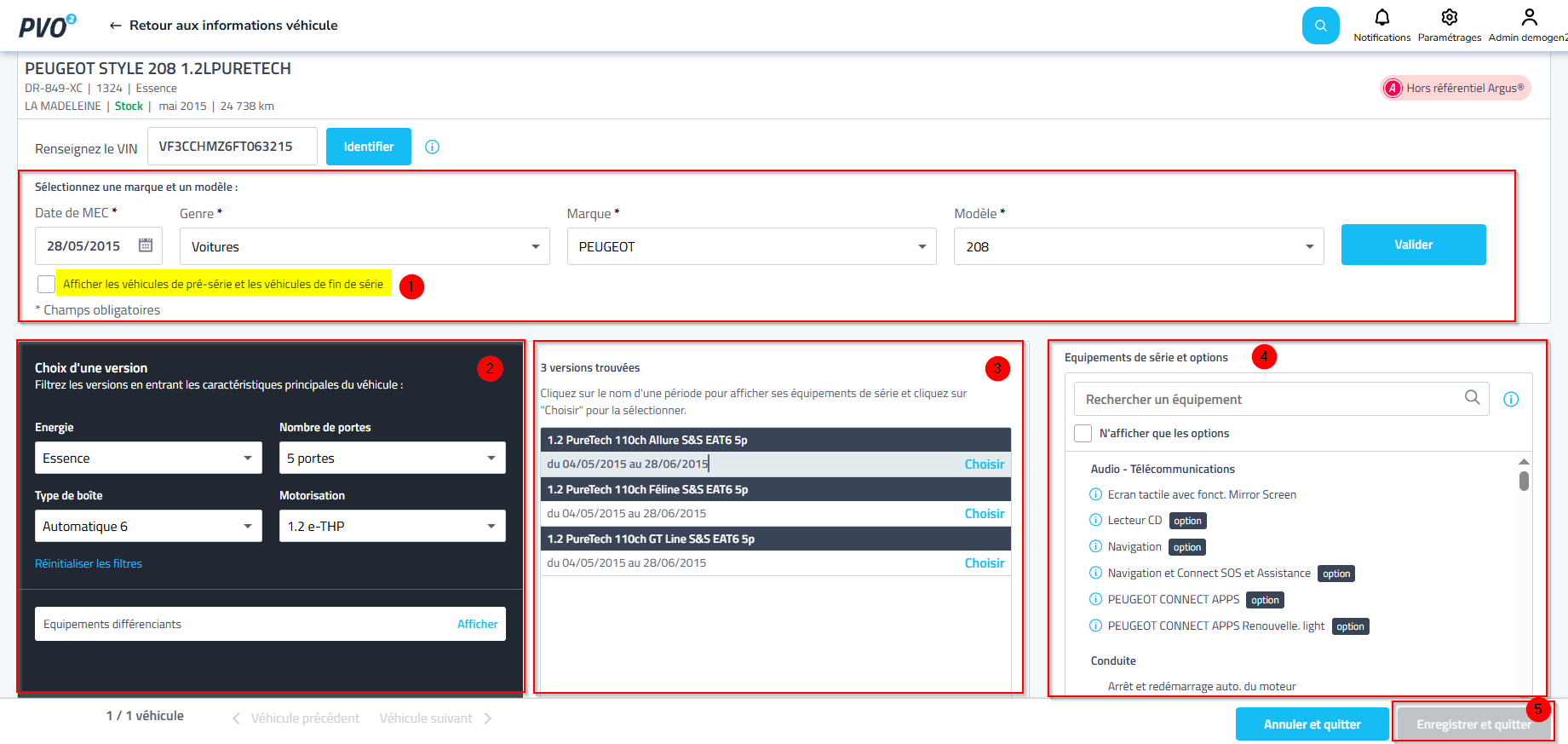Show info for the Navigation option row
The width and height of the screenshot is (1568, 744).
(x=1096, y=546)
